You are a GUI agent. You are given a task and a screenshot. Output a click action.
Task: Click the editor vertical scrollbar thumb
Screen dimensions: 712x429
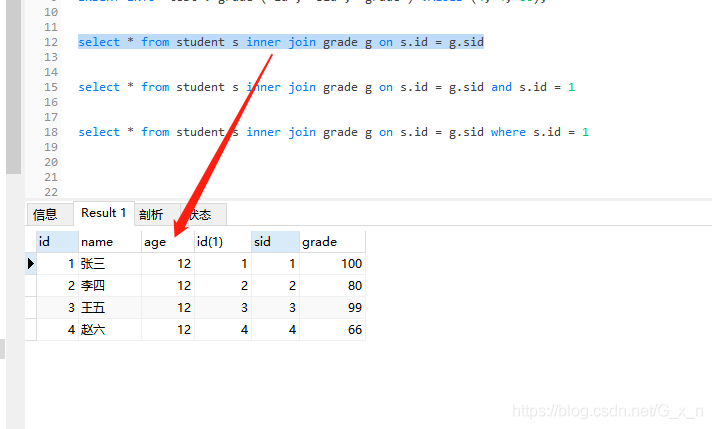click(x=14, y=86)
